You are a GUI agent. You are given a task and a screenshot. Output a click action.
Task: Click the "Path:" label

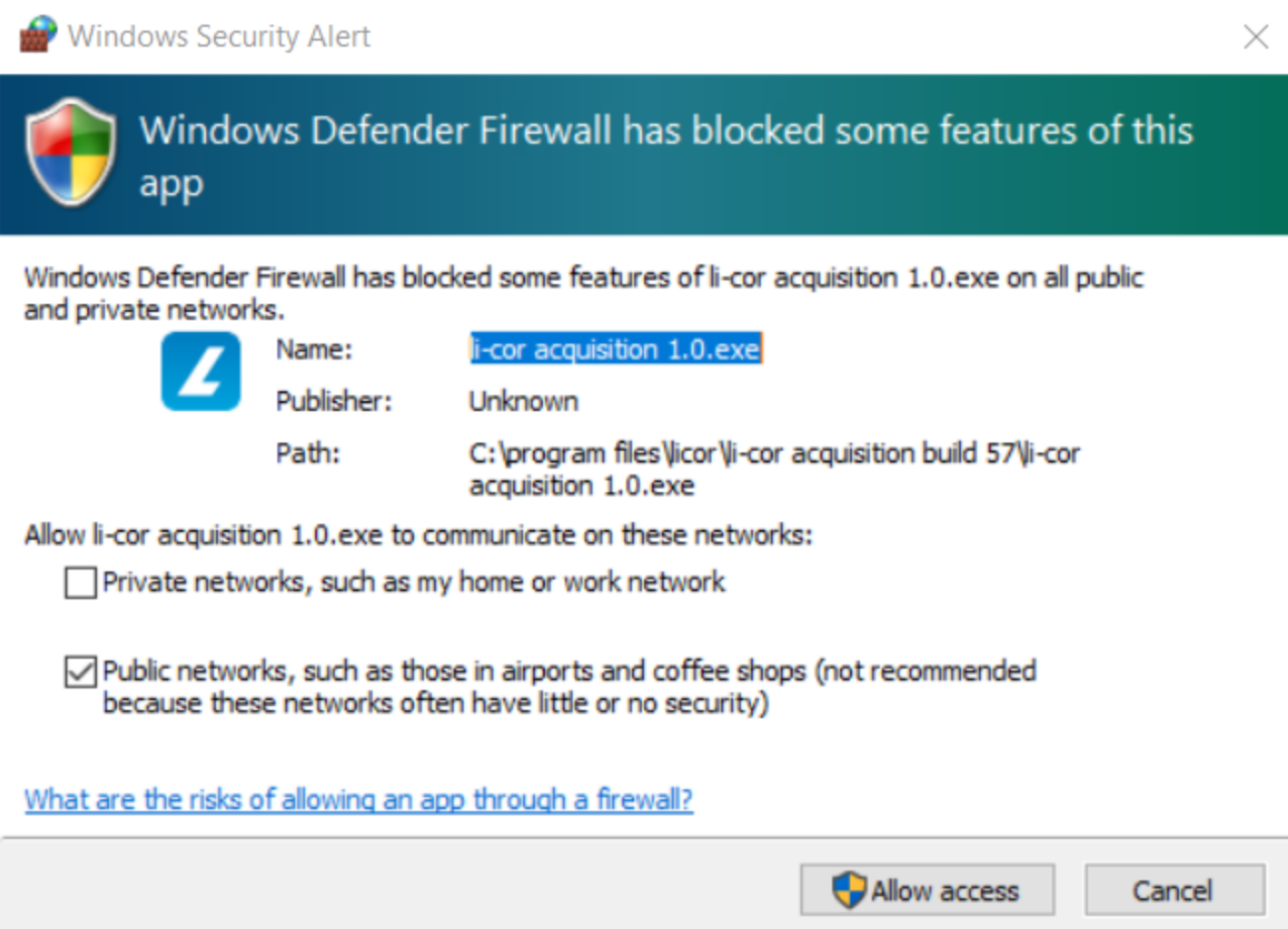[307, 454]
